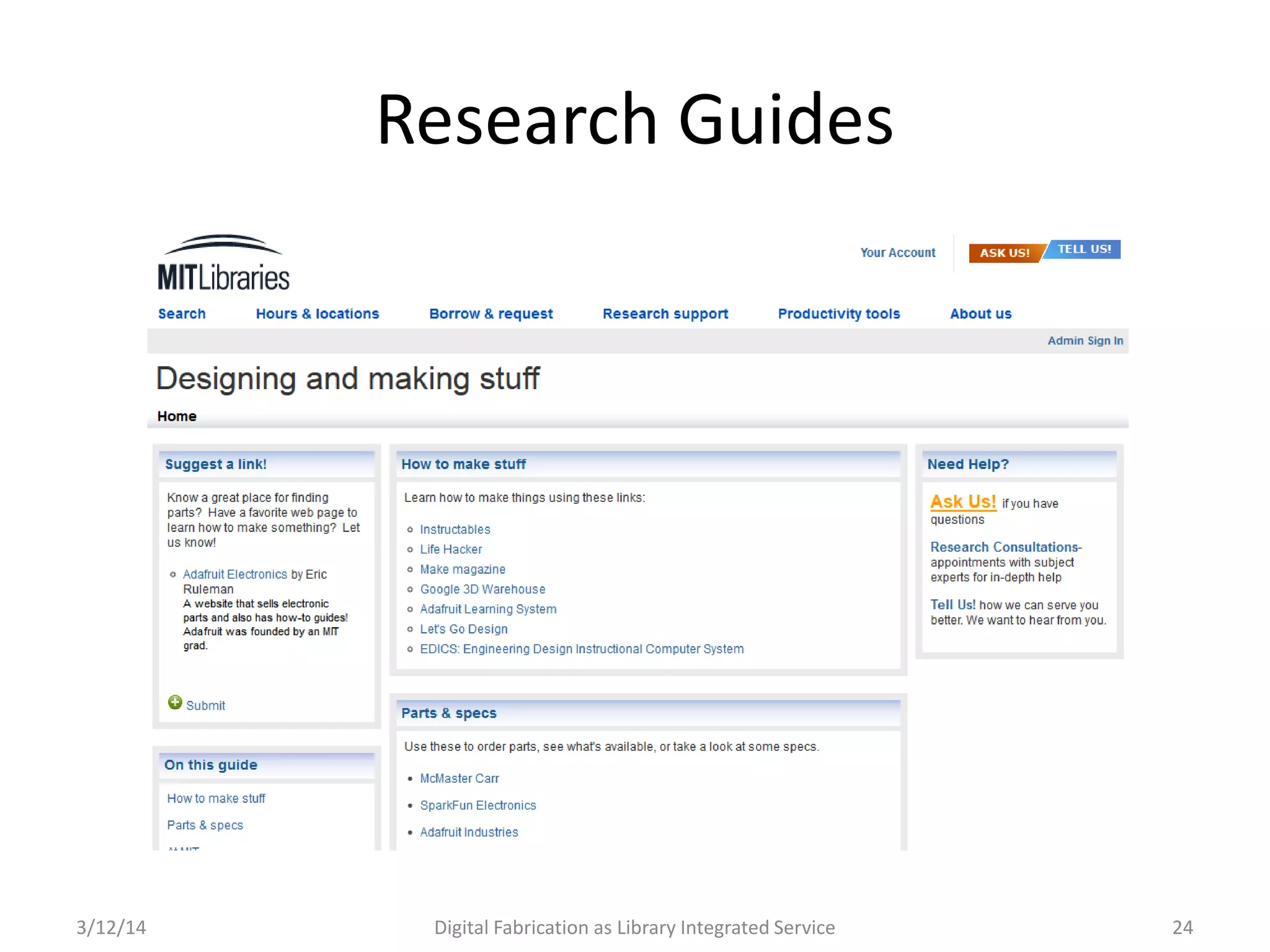Viewport: 1270px width, 952px height.
Task: Open Google 3D Warehouse link
Action: [x=482, y=589]
